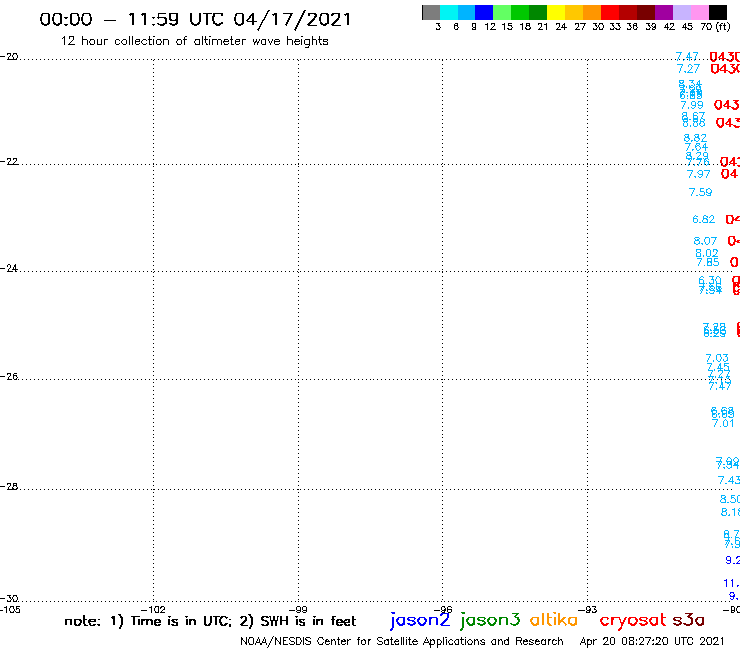Click the bright red 33 ft legend swatch
The image size is (740, 650).
pyautogui.click(x=610, y=12)
